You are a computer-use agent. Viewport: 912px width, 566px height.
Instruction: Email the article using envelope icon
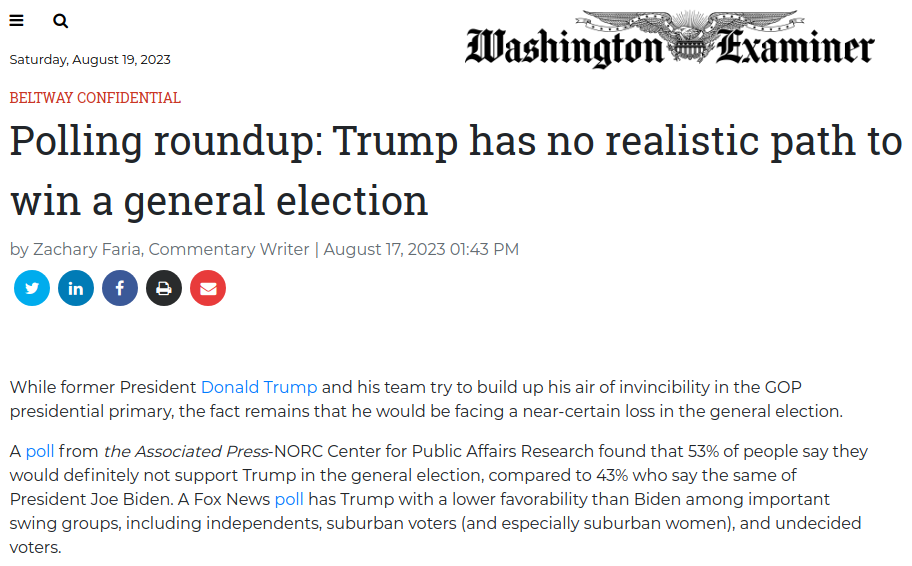tap(208, 288)
